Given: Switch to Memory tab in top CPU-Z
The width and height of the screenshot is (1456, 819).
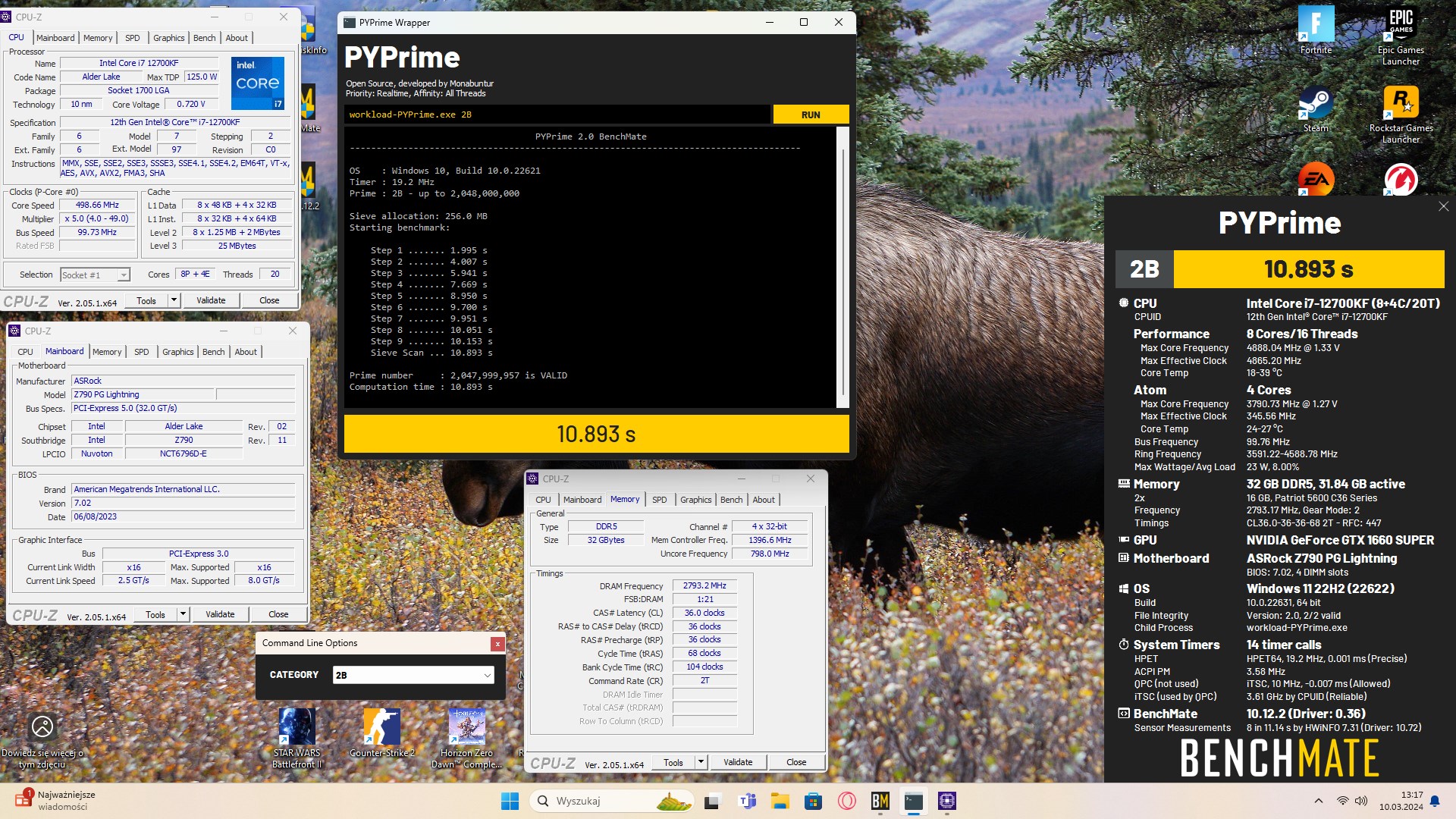Looking at the screenshot, I should [98, 38].
